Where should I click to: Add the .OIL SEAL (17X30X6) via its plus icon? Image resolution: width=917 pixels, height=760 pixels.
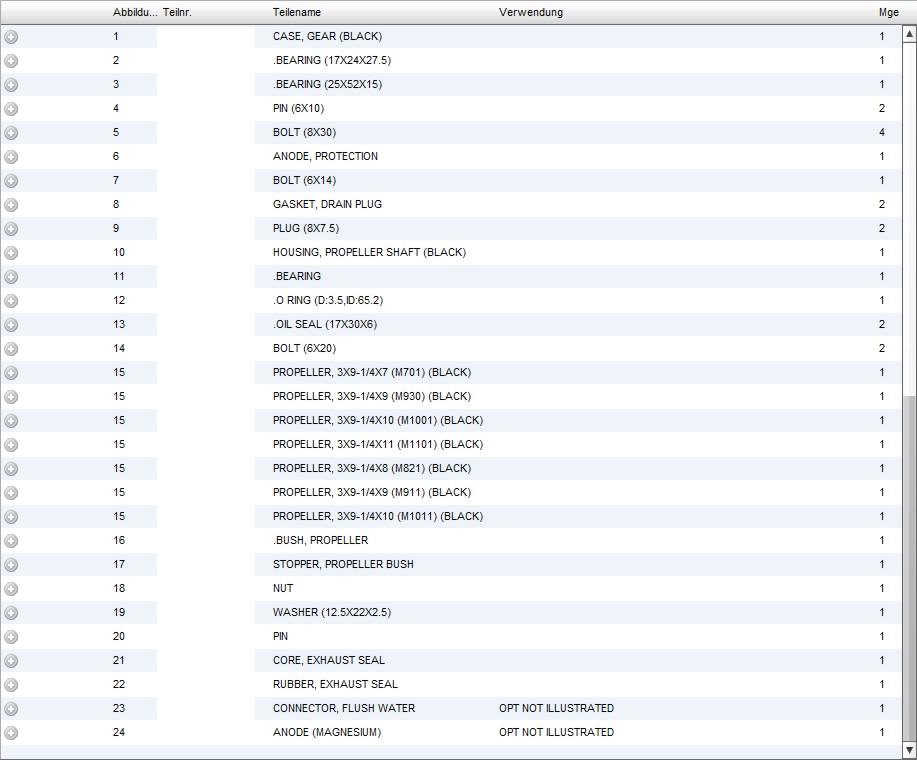pos(11,325)
